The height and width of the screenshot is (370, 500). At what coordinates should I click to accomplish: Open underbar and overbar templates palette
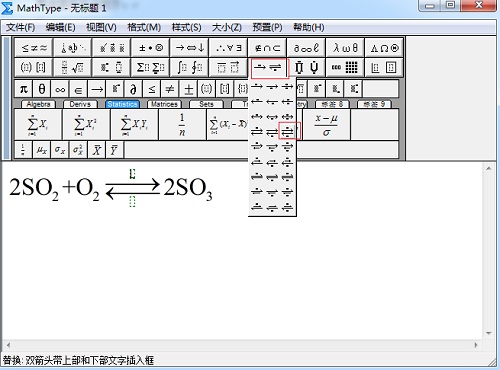(x=228, y=68)
